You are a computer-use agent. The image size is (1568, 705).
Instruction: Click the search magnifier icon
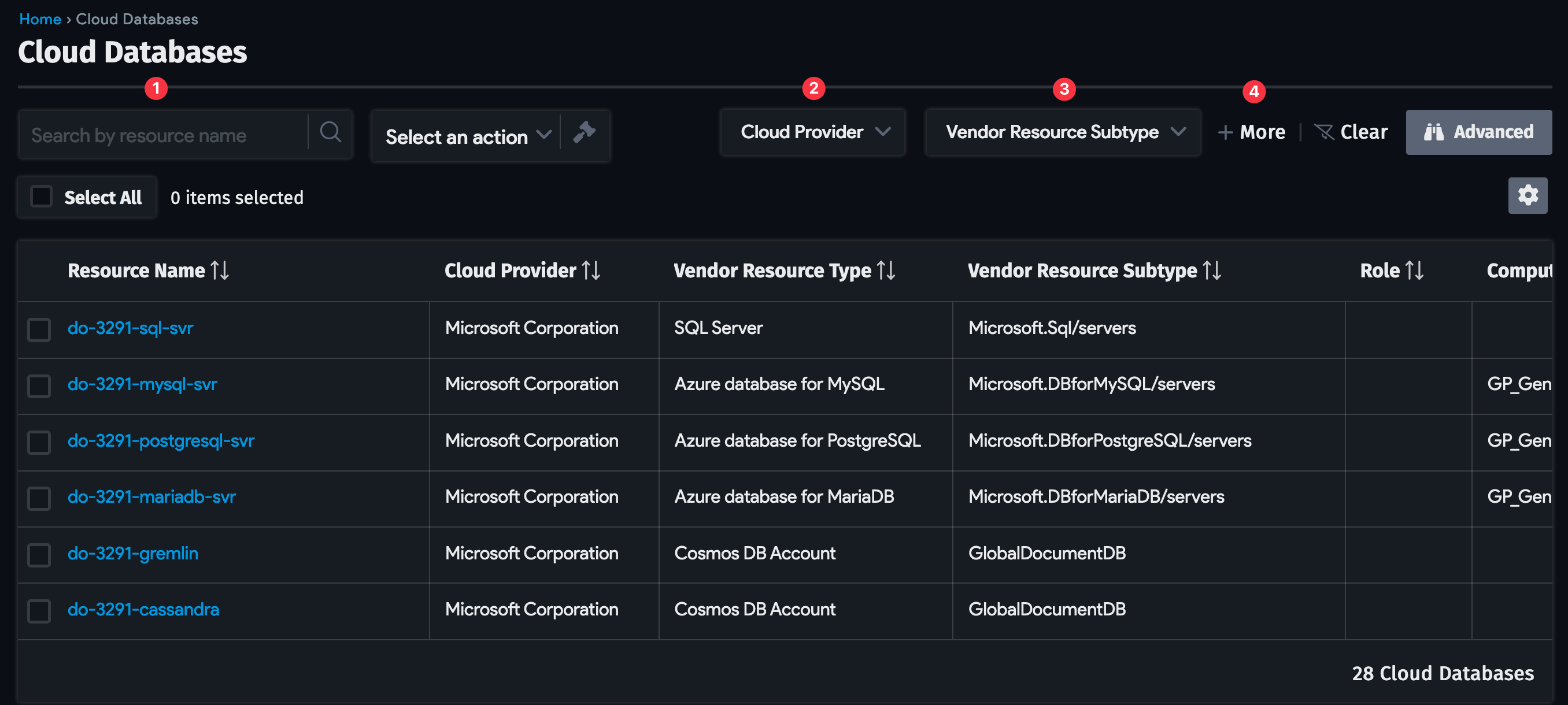[331, 132]
